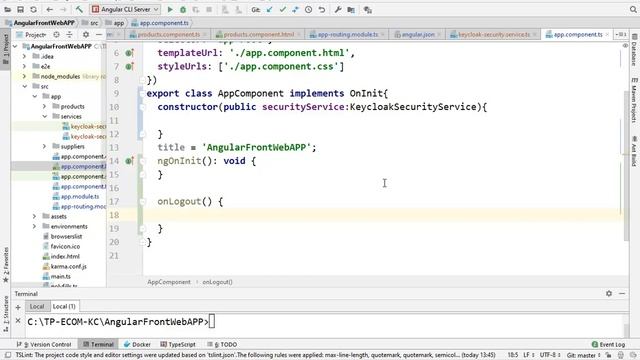The width and height of the screenshot is (640, 360).
Task: Open the TODO tool window
Action: pyautogui.click(x=222, y=344)
